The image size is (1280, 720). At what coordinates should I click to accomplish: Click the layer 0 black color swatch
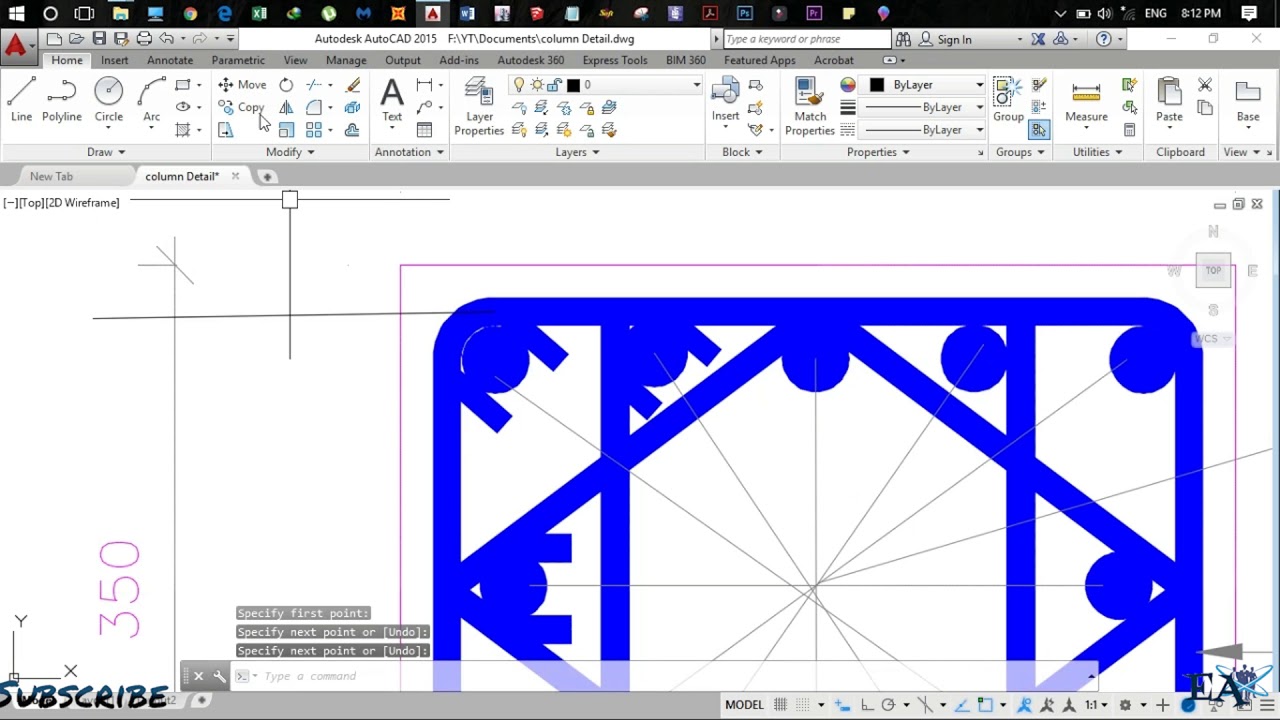click(x=573, y=85)
